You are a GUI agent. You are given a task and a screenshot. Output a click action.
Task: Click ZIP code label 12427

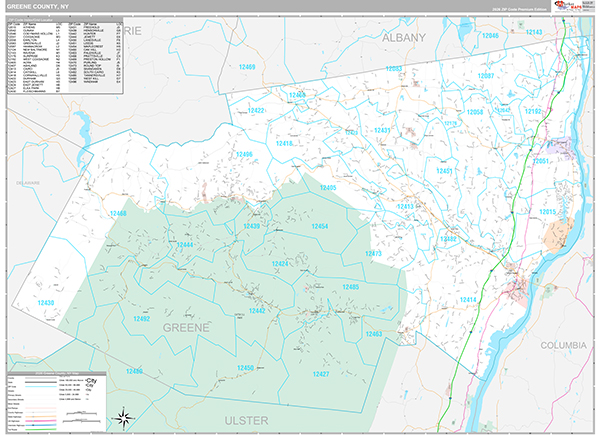[321, 374]
